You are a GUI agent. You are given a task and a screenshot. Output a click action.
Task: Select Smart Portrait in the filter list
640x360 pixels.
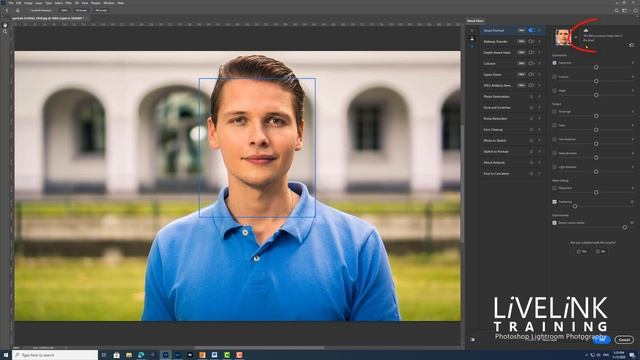tap(493, 31)
